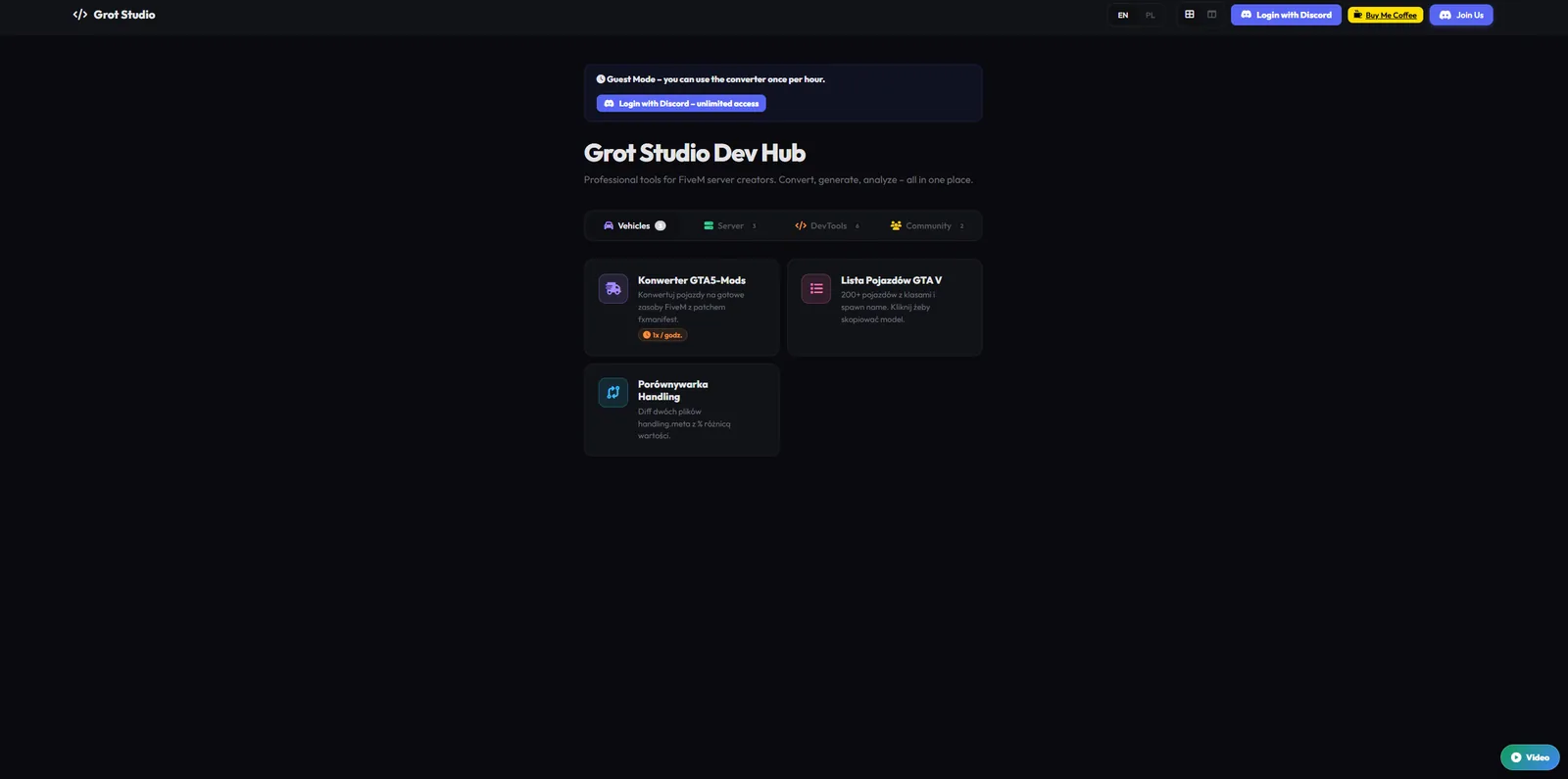
Task: Switch to the Server tab
Action: tap(730, 225)
